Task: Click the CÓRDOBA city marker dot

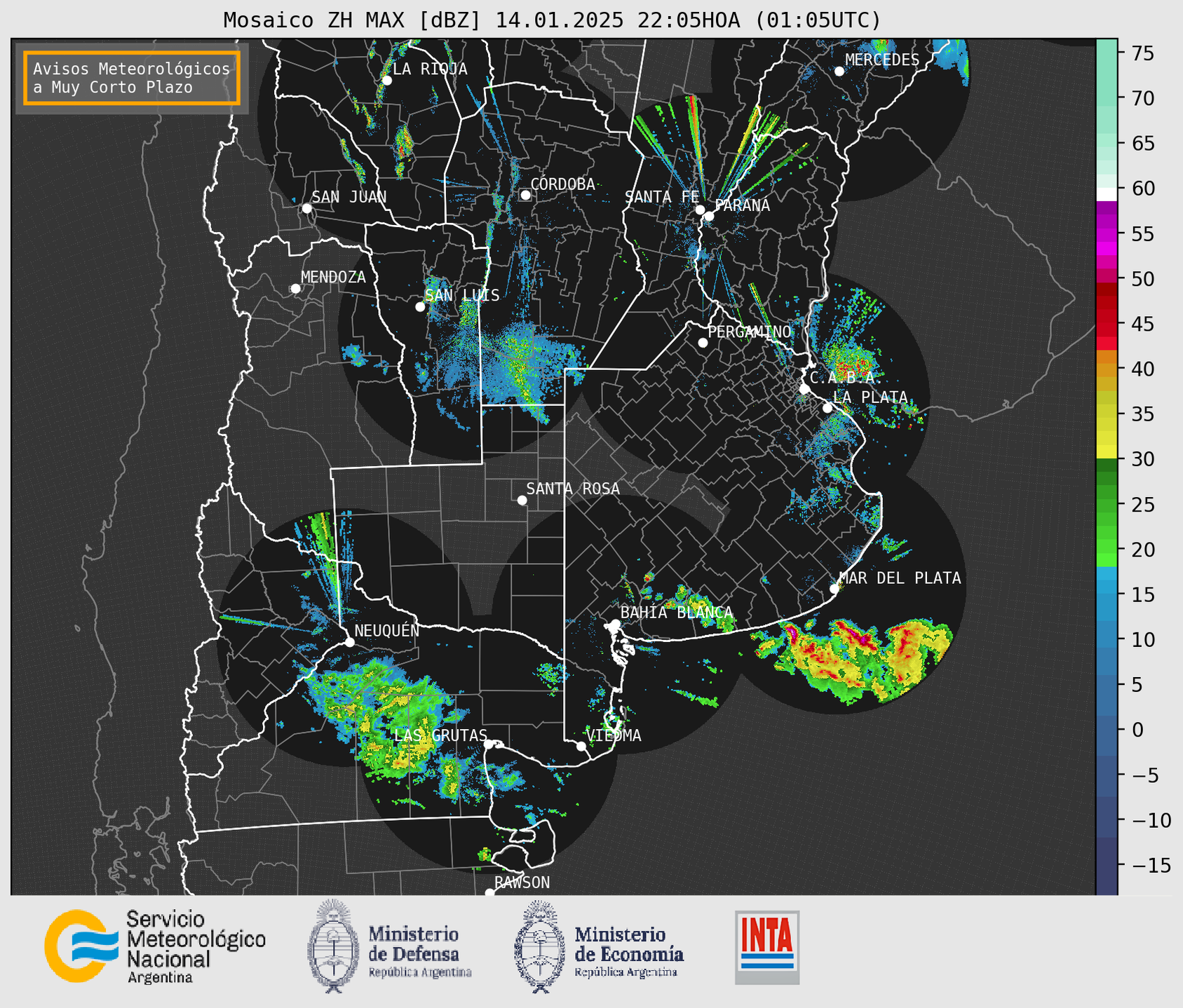Action: tap(525, 195)
